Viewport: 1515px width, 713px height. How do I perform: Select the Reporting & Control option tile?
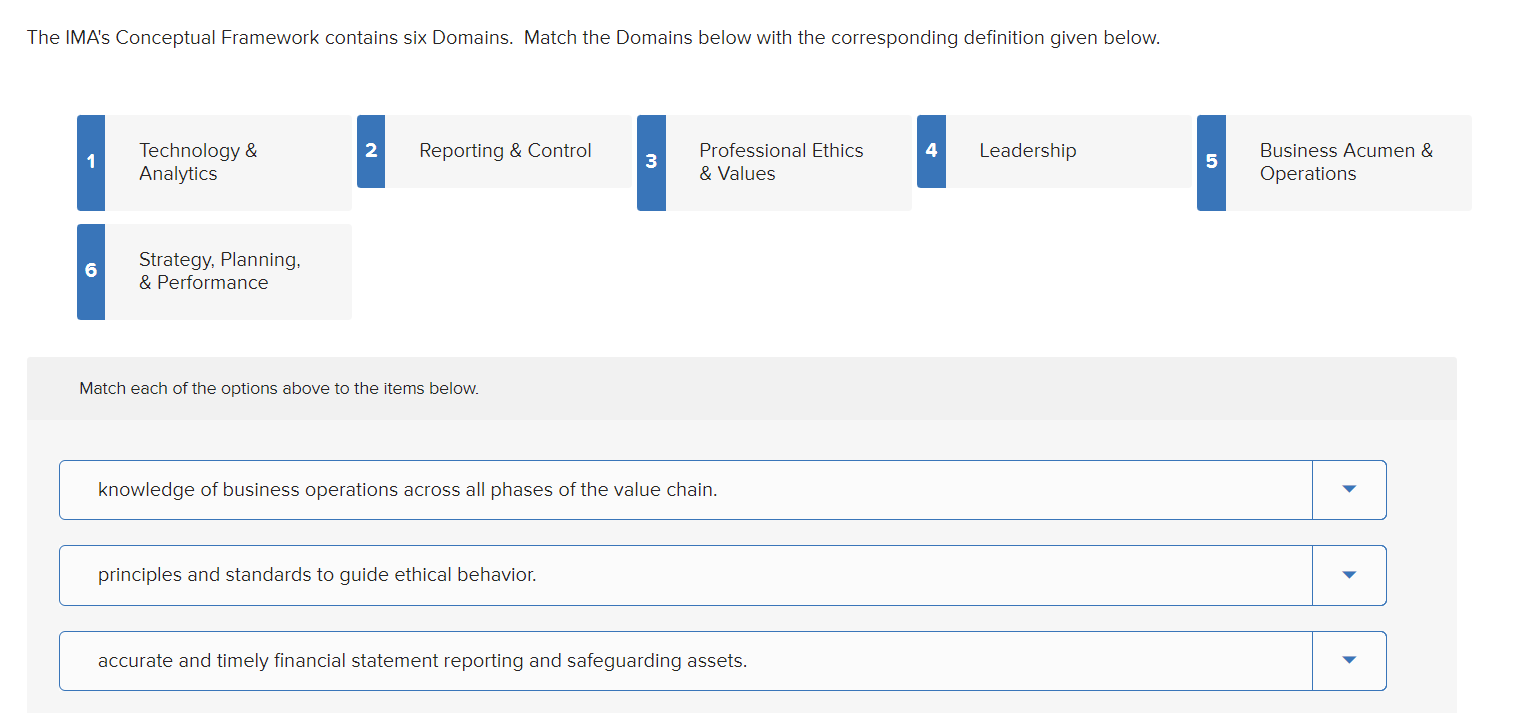click(505, 150)
